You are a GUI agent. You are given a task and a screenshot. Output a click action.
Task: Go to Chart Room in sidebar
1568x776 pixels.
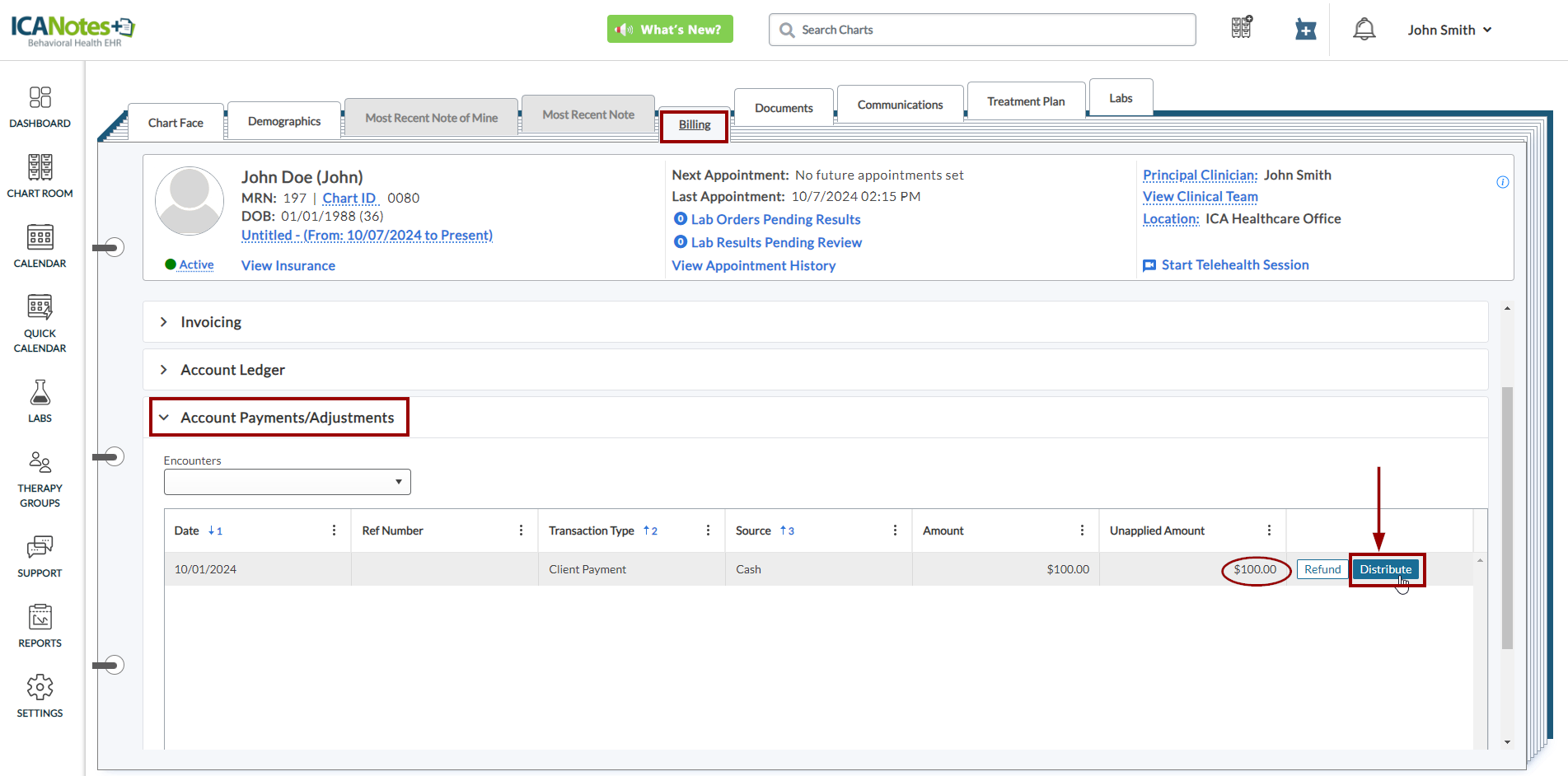coord(40,176)
